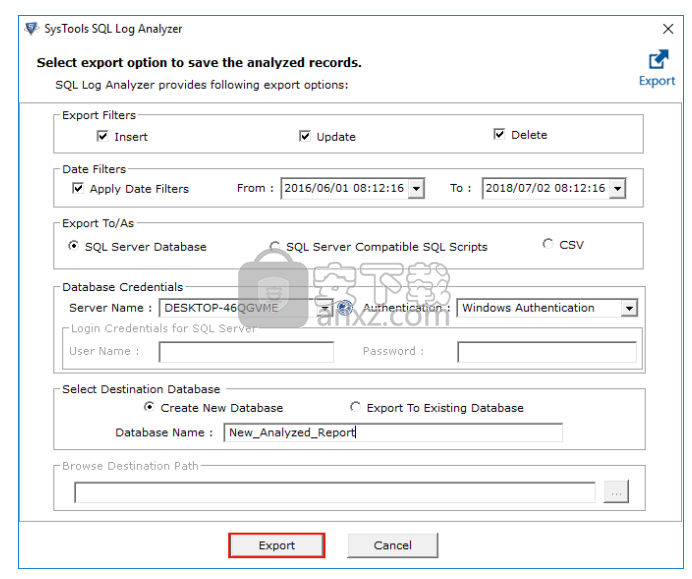The image size is (692, 579).
Task: Click the Database Name input field
Action: tap(393, 432)
